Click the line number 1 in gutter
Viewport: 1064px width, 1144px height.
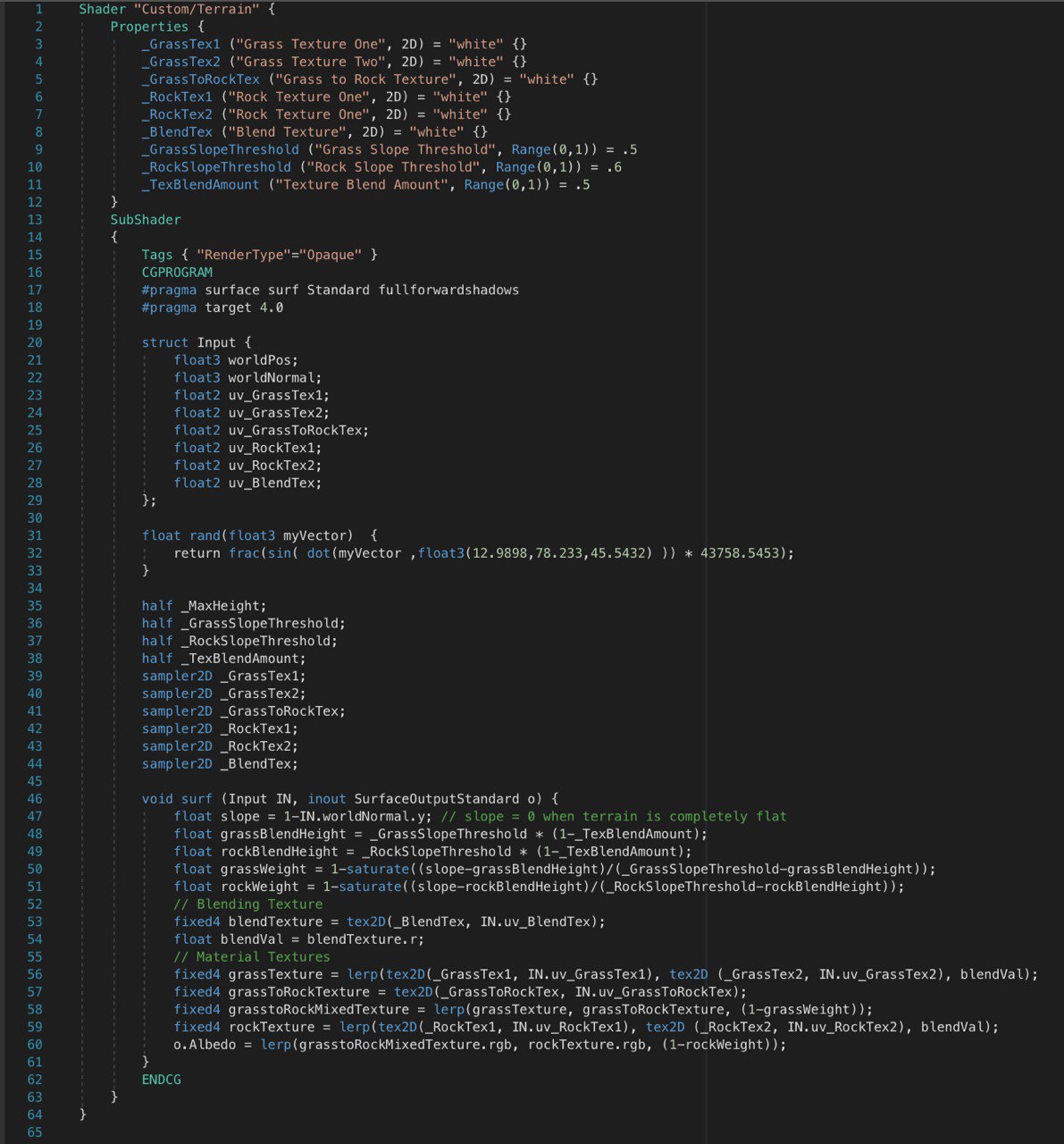[x=38, y=9]
